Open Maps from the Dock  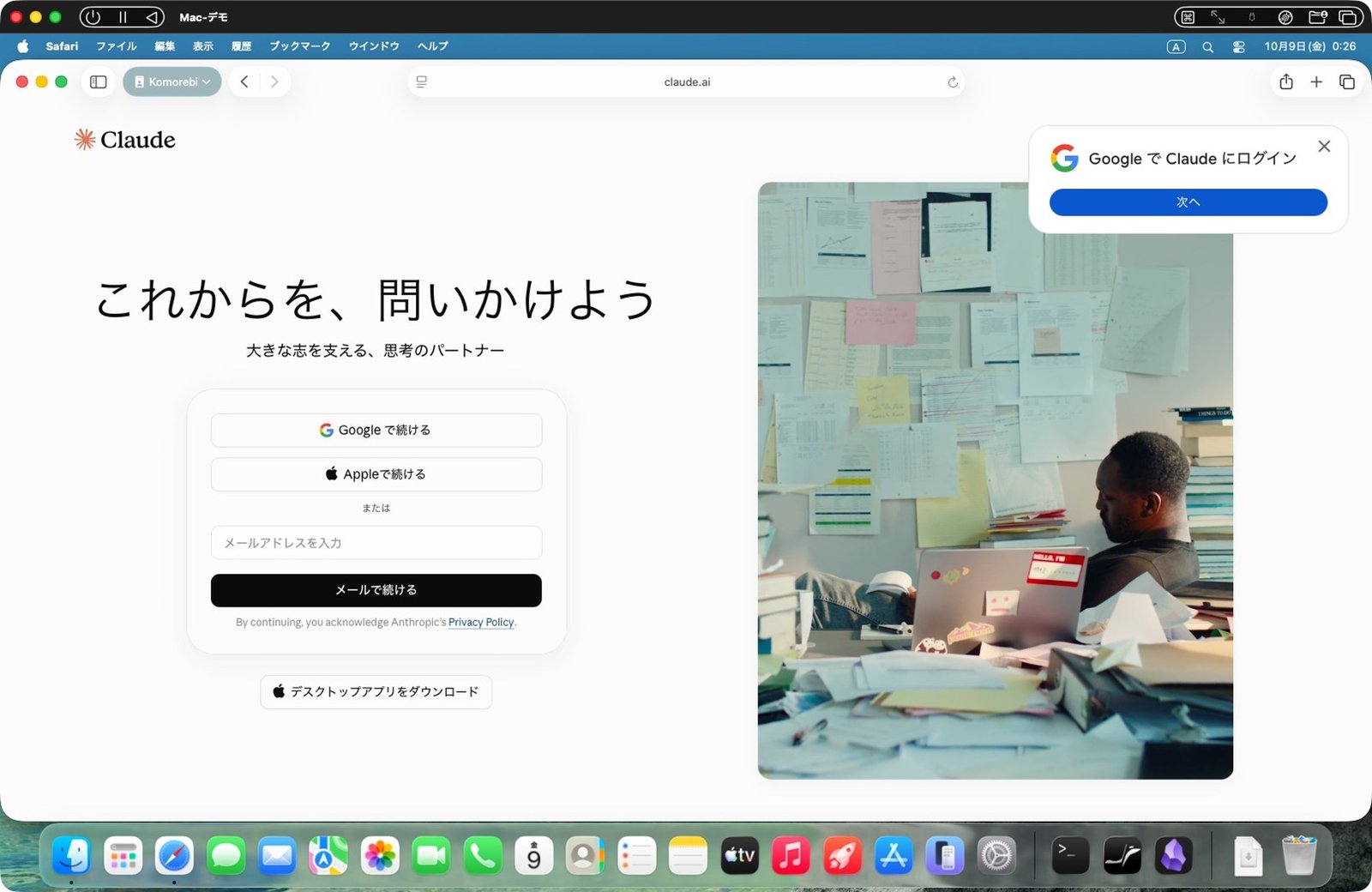click(x=328, y=856)
